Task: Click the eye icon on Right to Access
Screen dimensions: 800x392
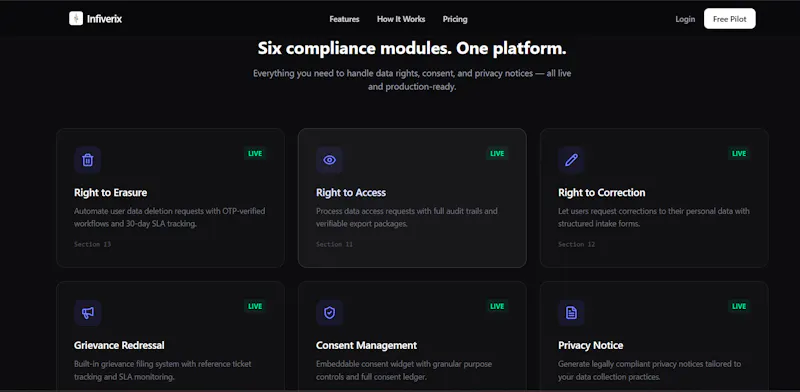Action: point(330,160)
